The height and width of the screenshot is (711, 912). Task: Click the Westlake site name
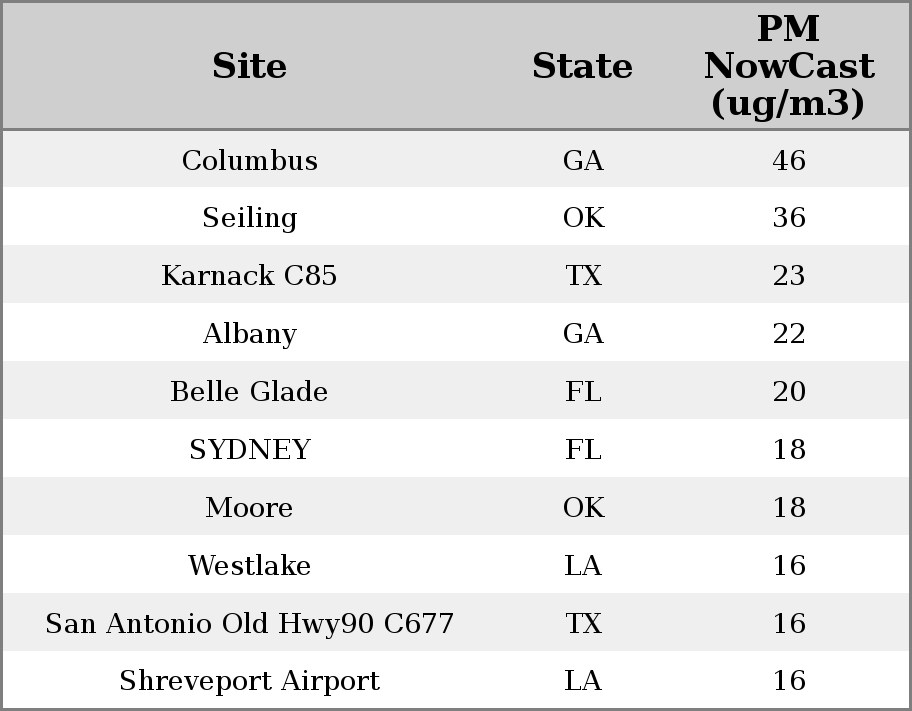[x=249, y=565]
